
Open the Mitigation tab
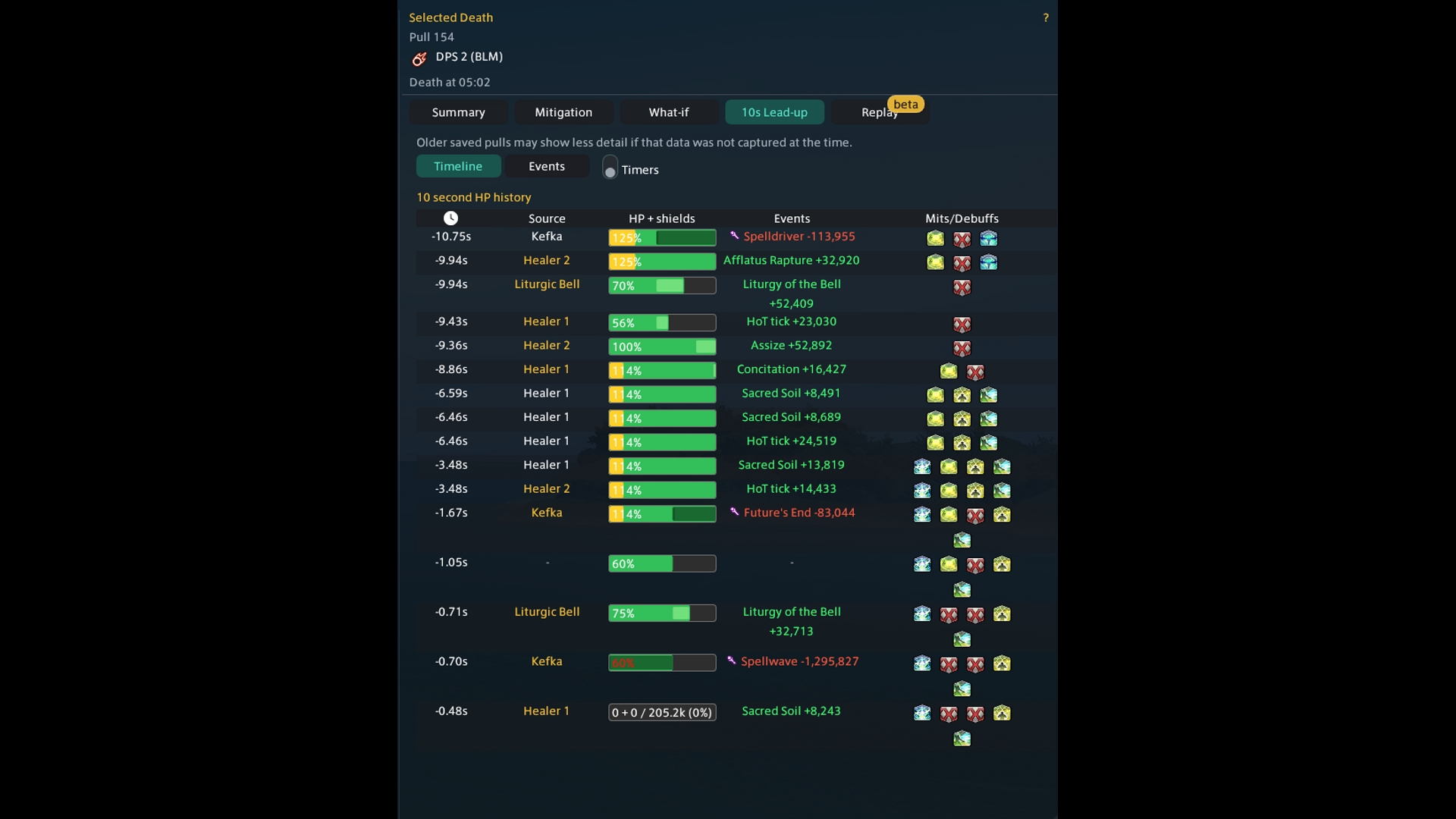(x=563, y=112)
